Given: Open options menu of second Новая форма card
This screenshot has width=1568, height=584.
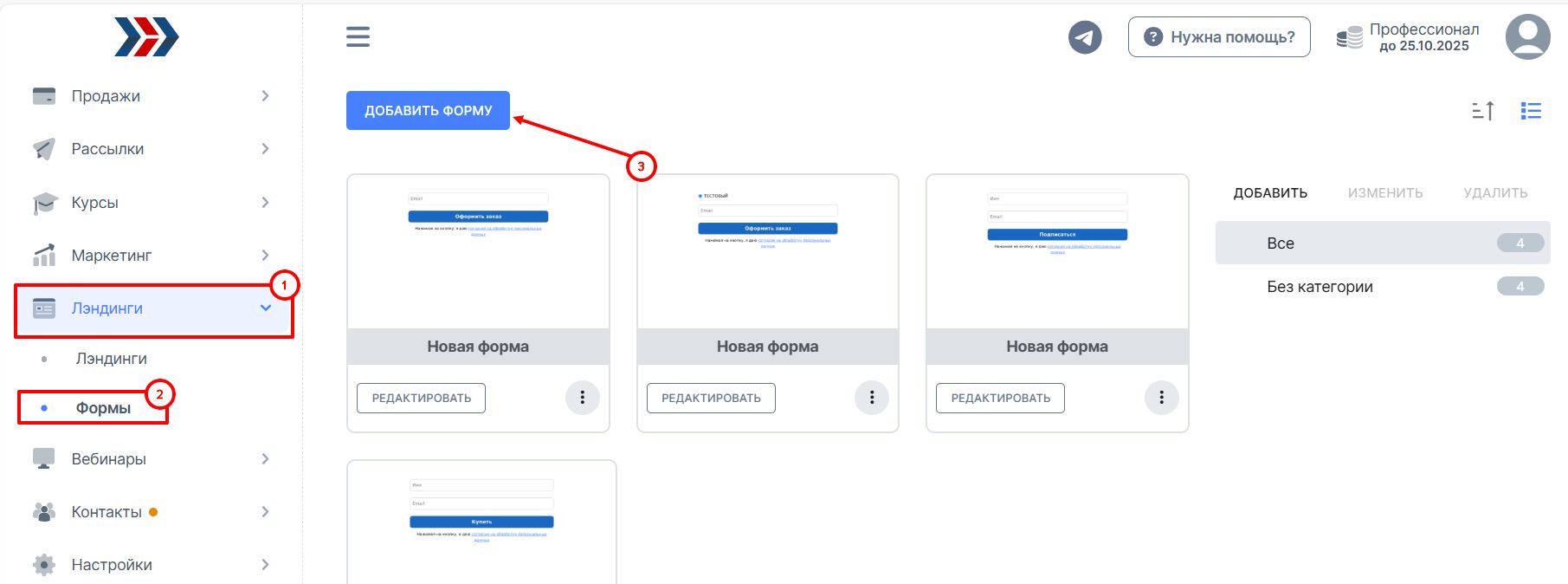Looking at the screenshot, I should click(872, 398).
